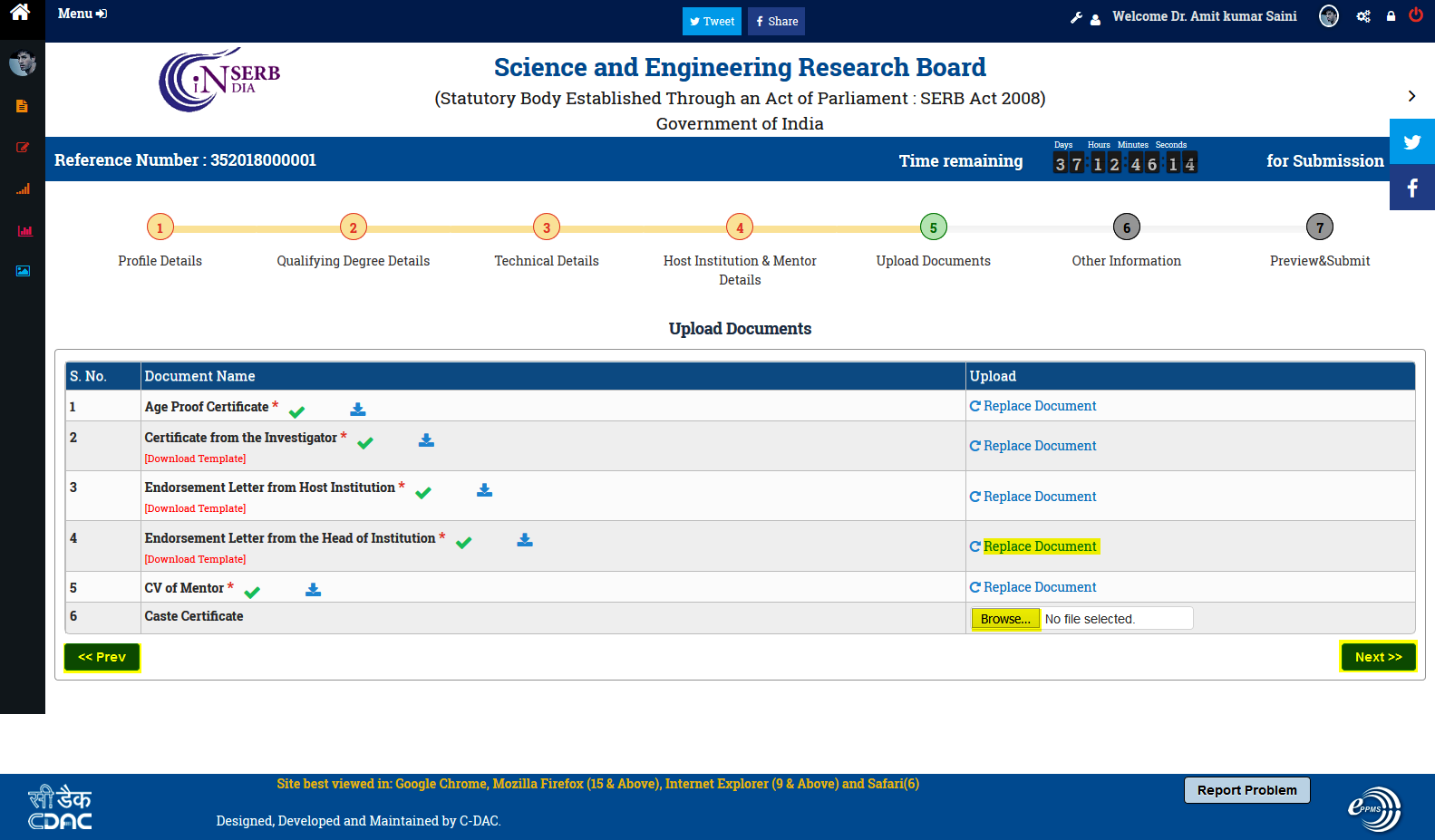The height and width of the screenshot is (840, 1435).
Task: Download the CV of Mentor file
Action: pos(313,590)
